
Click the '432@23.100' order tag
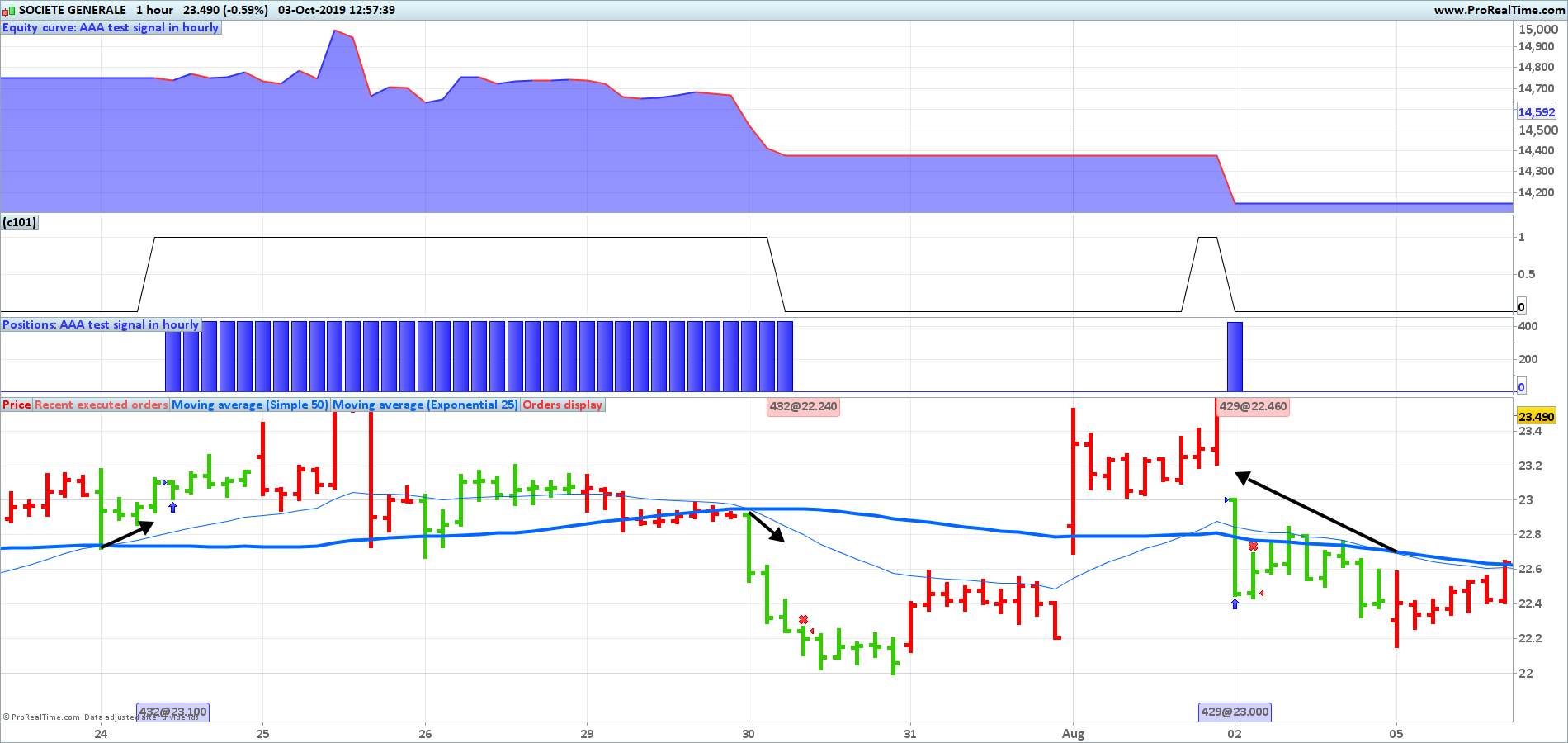pyautogui.click(x=173, y=712)
